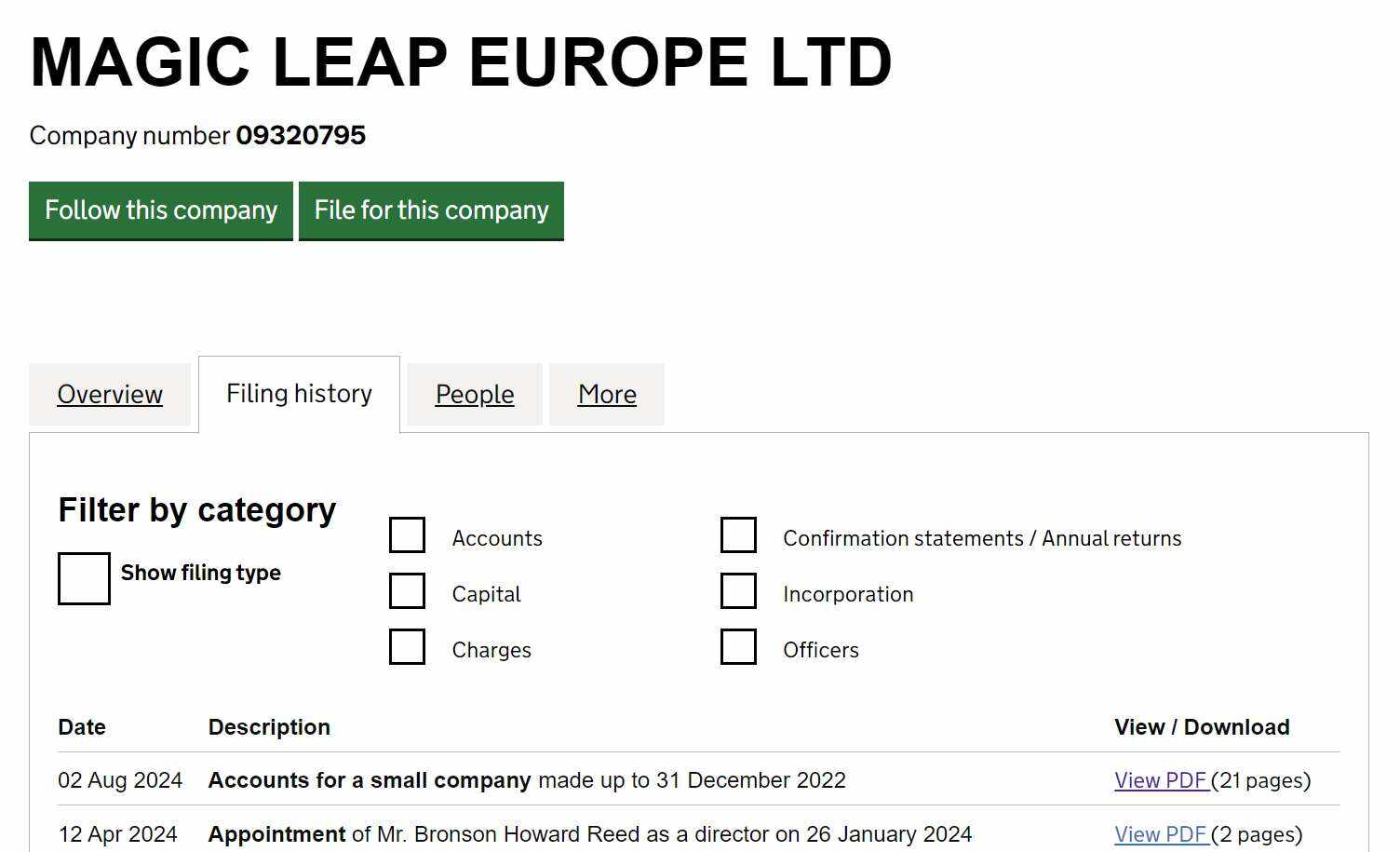
Task: Open View PDF for Bronson Reed appointment
Action: [1160, 834]
